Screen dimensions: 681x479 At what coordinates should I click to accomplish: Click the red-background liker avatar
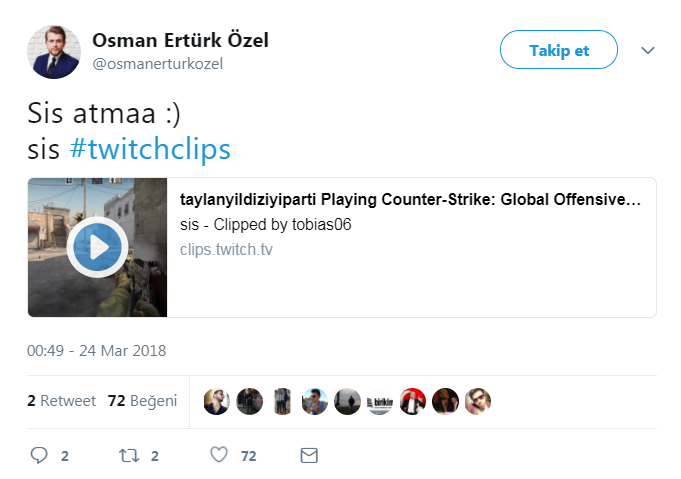(x=413, y=401)
